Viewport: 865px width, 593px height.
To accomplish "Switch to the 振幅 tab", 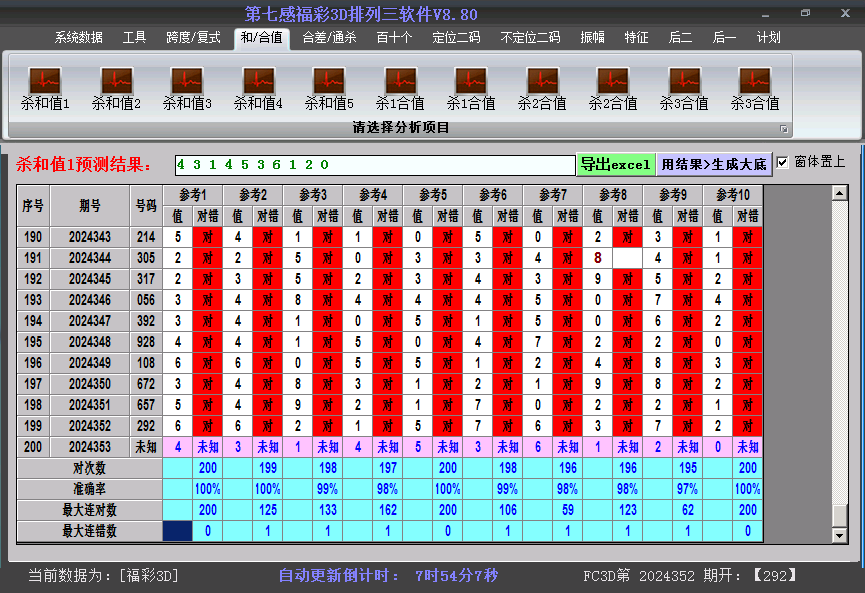I will [592, 38].
